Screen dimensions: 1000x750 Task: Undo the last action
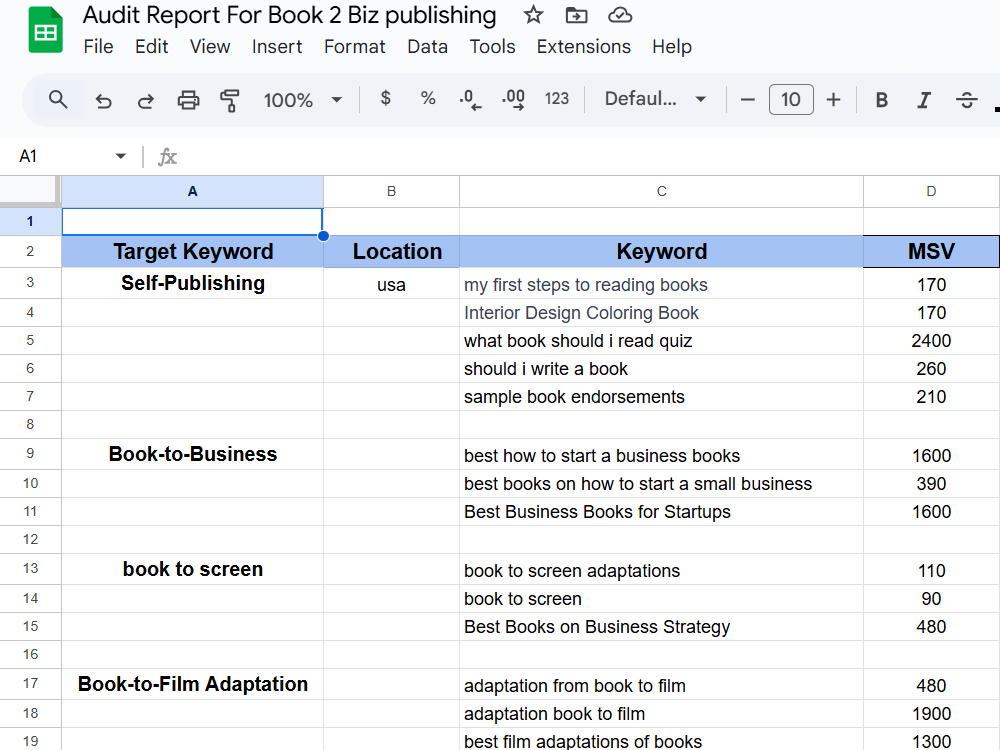point(103,100)
